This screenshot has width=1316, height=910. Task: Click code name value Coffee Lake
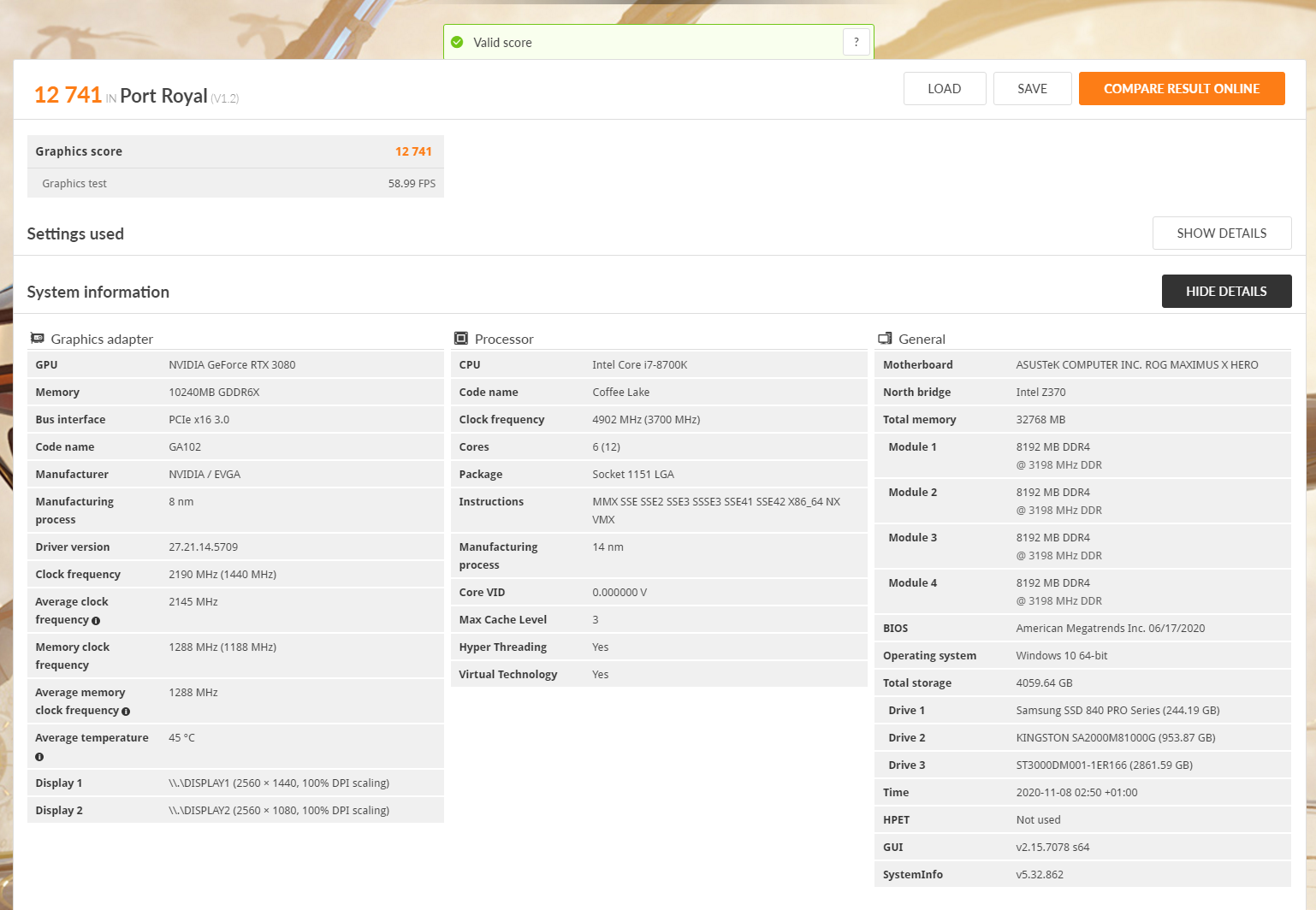[621, 392]
